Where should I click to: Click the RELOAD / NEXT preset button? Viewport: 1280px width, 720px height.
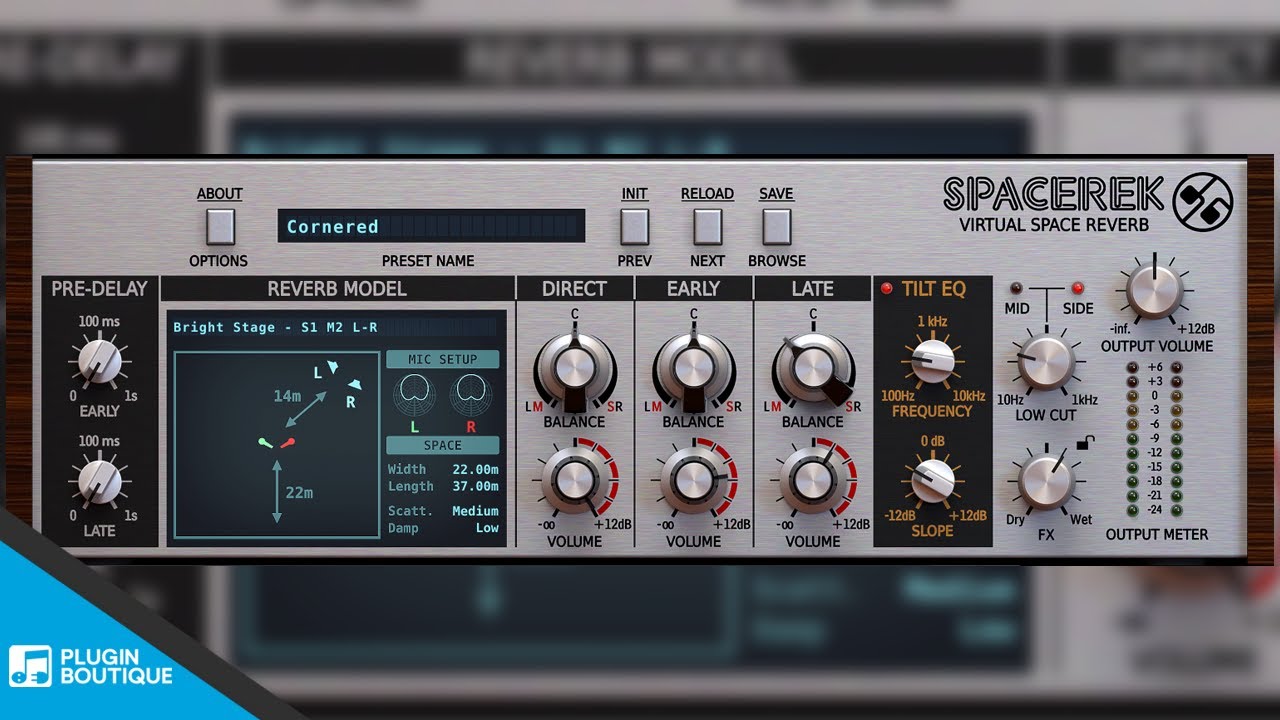click(x=707, y=227)
